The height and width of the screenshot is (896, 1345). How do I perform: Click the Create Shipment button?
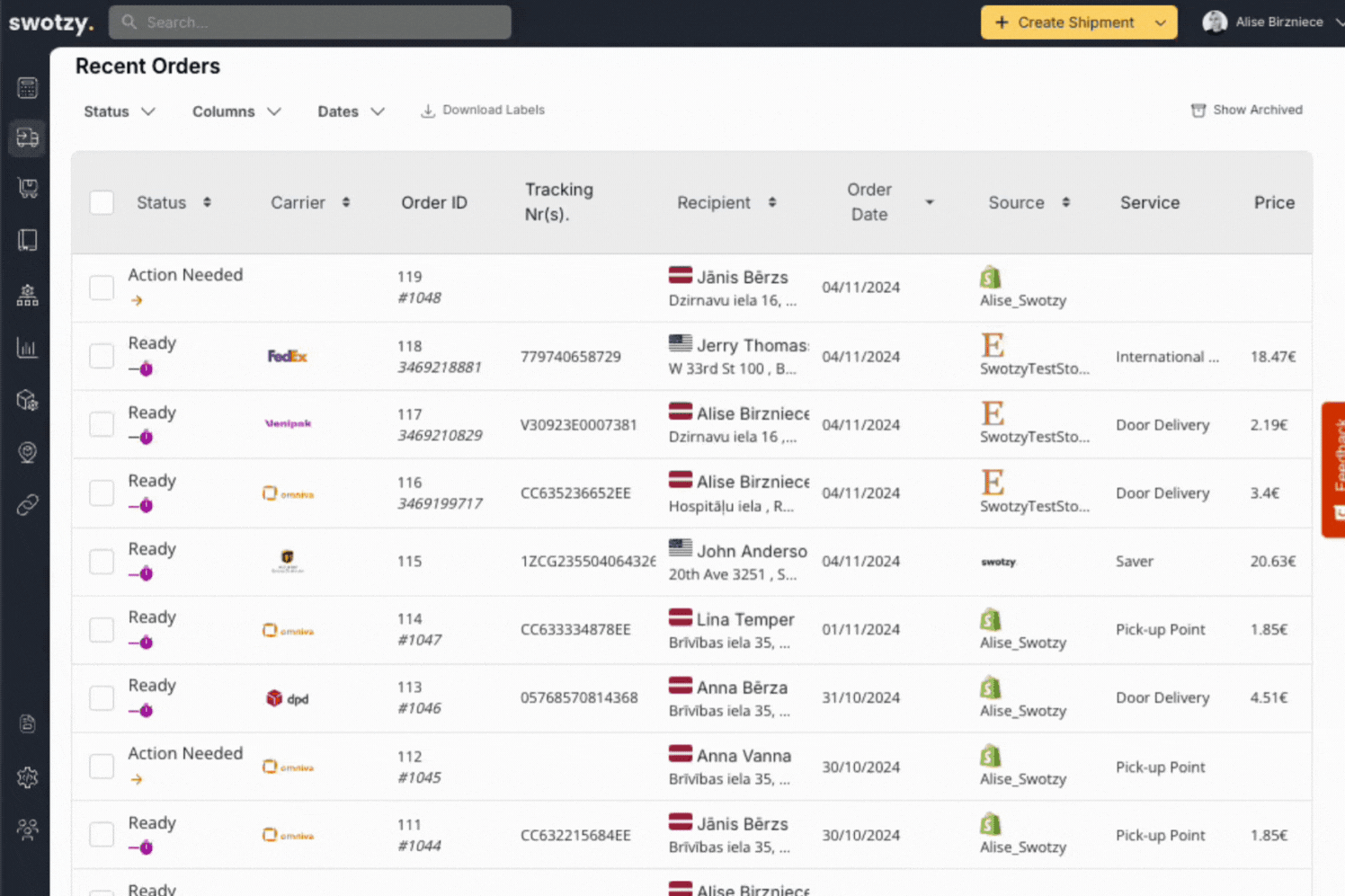coord(1065,22)
